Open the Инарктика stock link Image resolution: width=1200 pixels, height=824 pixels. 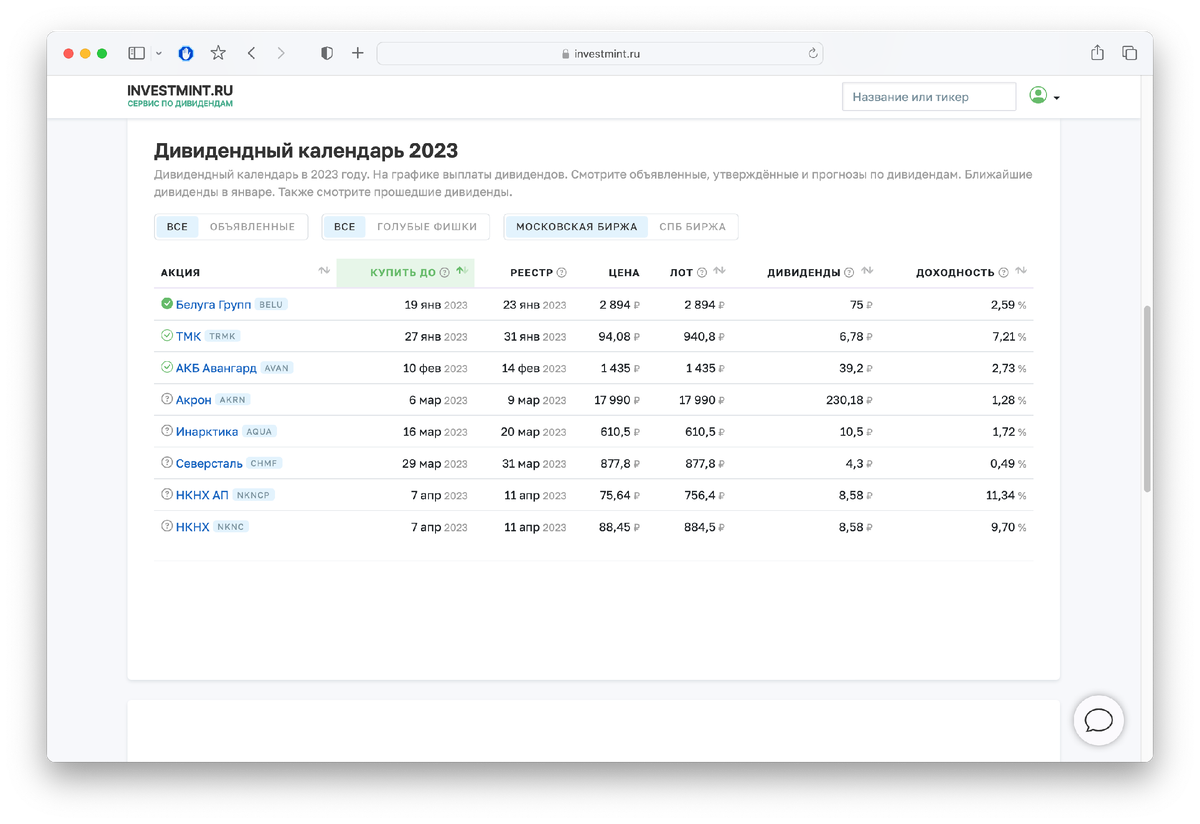click(x=207, y=432)
